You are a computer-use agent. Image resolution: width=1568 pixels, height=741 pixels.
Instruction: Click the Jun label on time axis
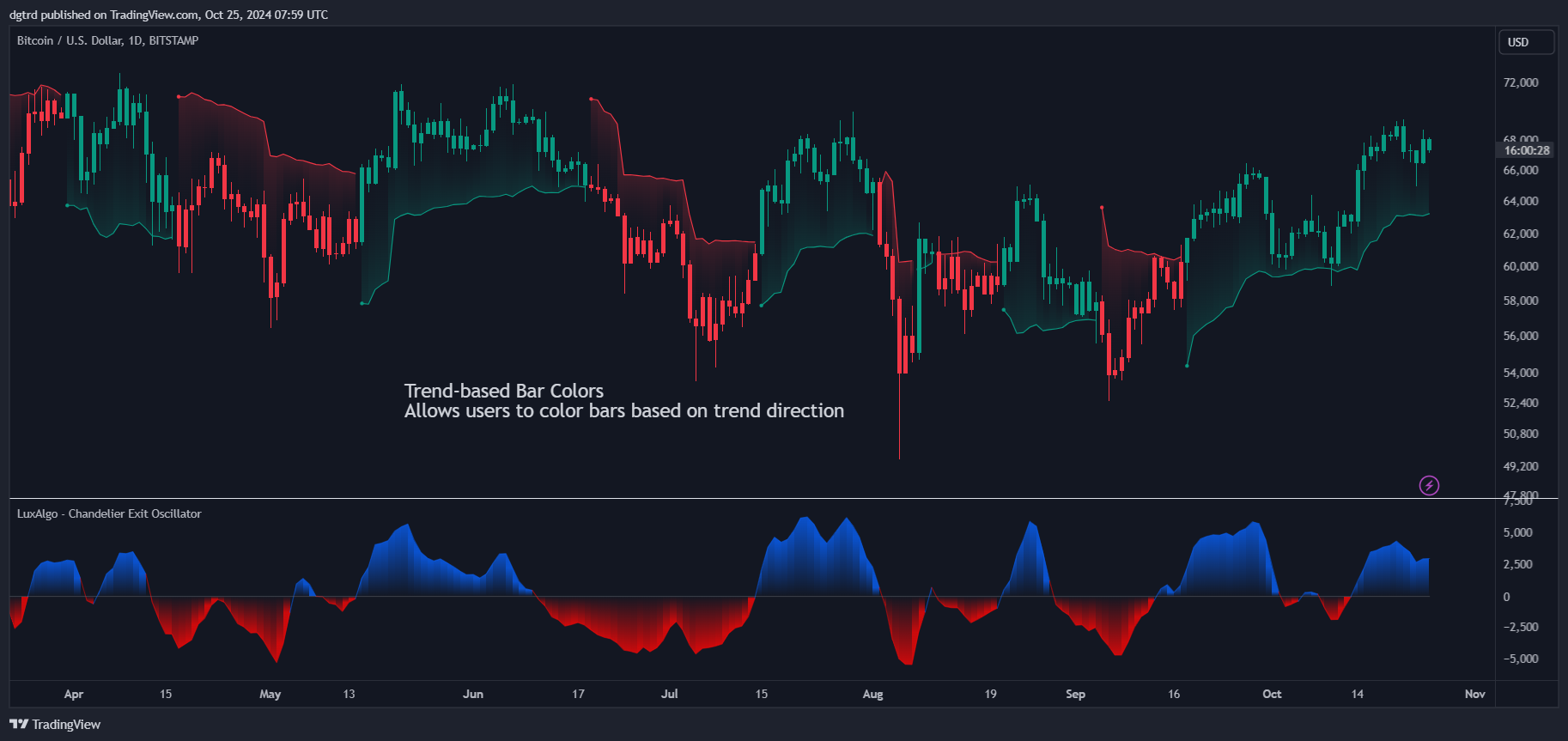tap(473, 694)
